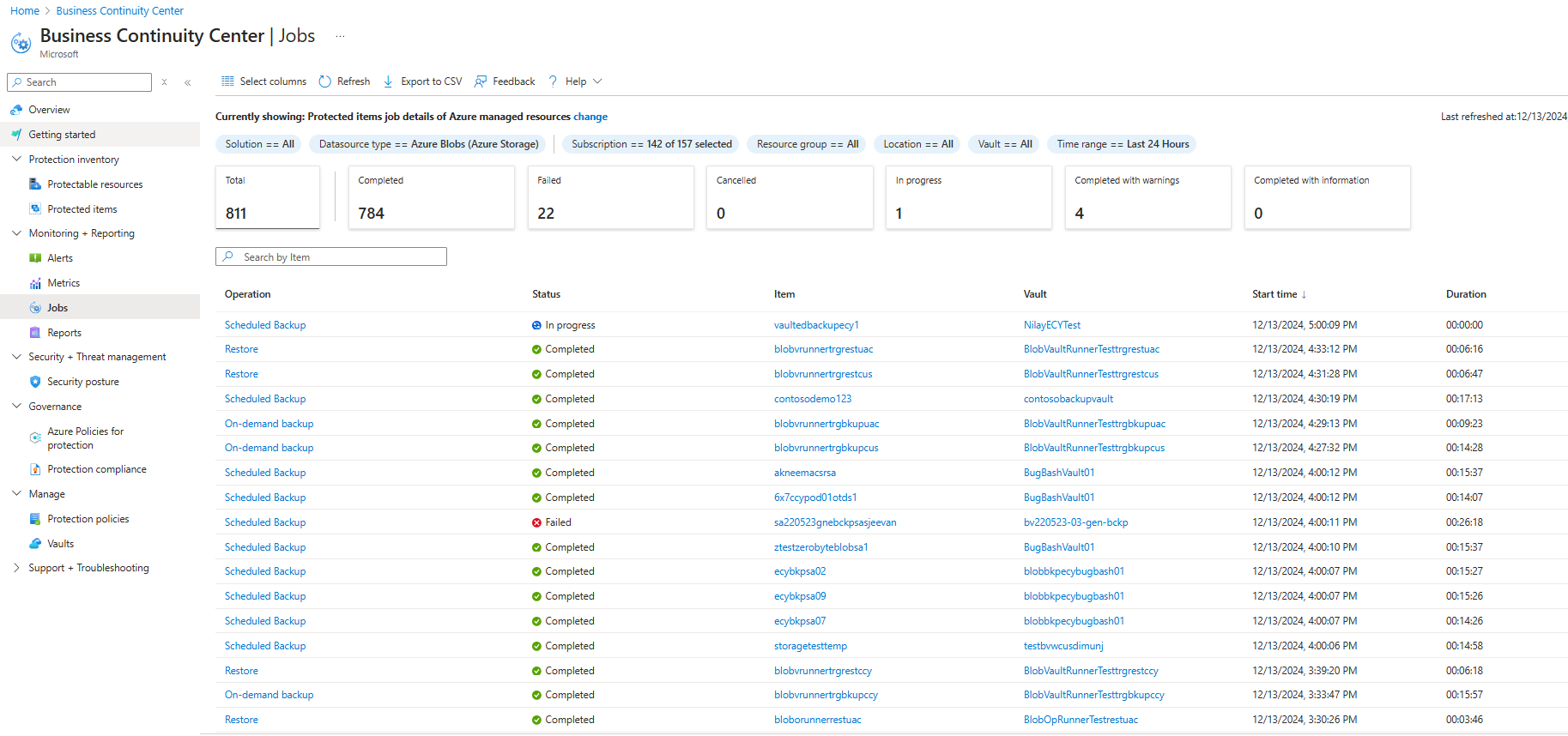Click the Business Continuity Center logo icon
Viewport: 1568px width, 736px height.
pos(21,42)
